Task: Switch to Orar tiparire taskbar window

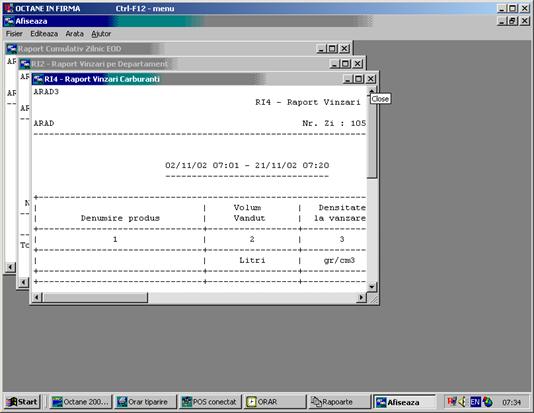Action: tap(145, 402)
